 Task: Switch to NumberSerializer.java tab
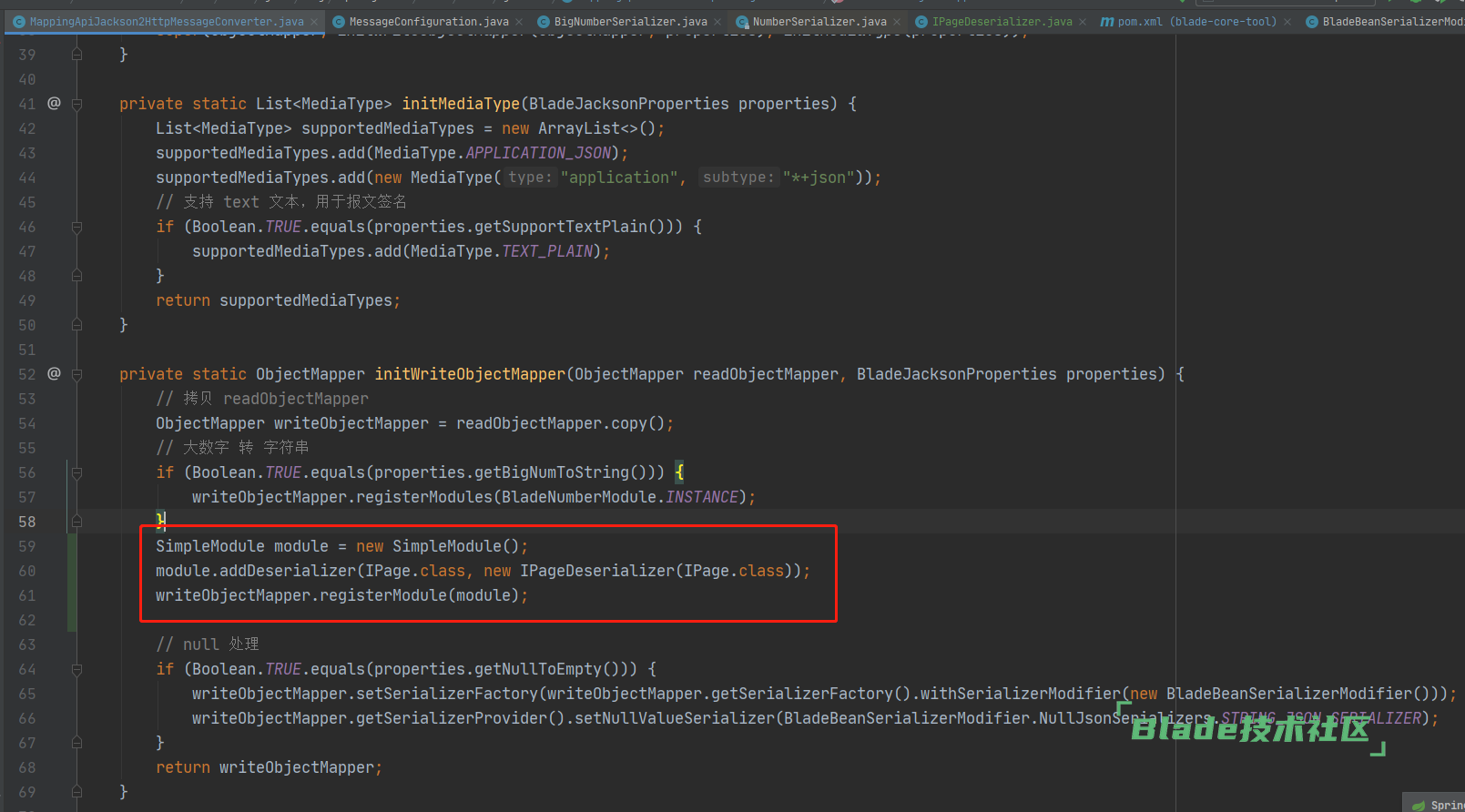click(x=819, y=21)
